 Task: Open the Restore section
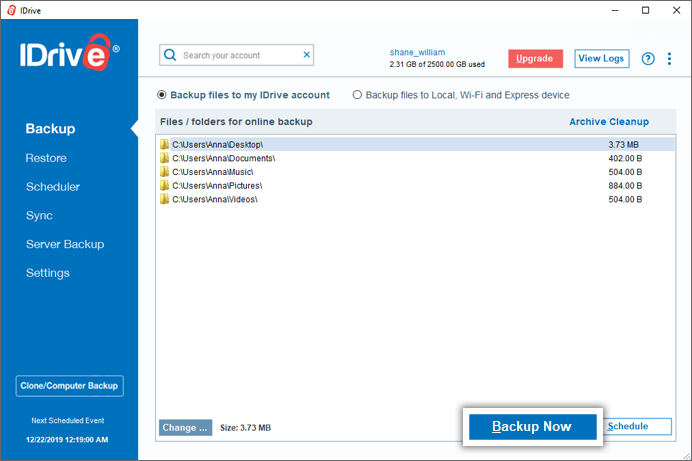point(46,158)
